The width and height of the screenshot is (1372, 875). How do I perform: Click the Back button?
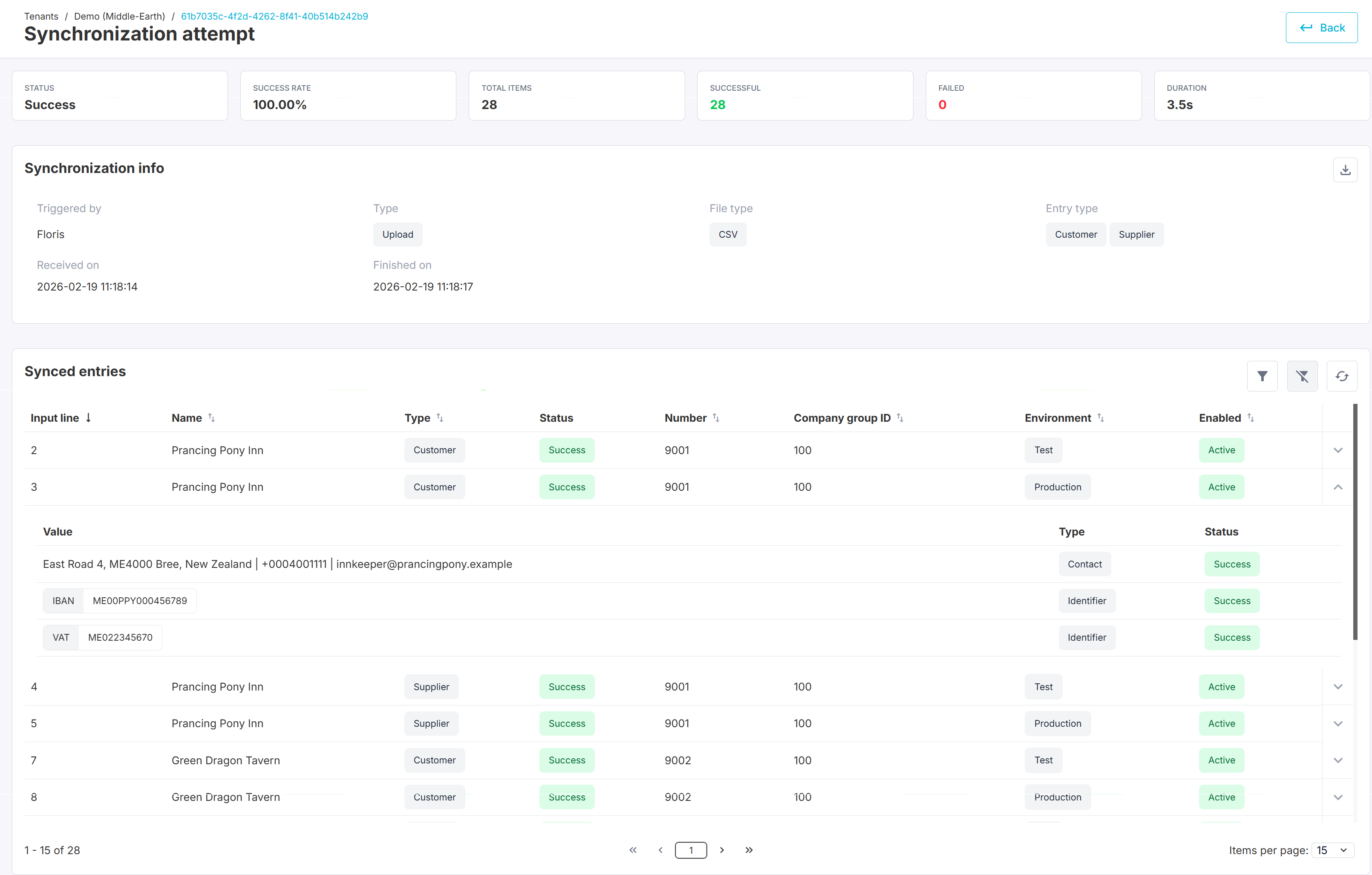point(1321,27)
